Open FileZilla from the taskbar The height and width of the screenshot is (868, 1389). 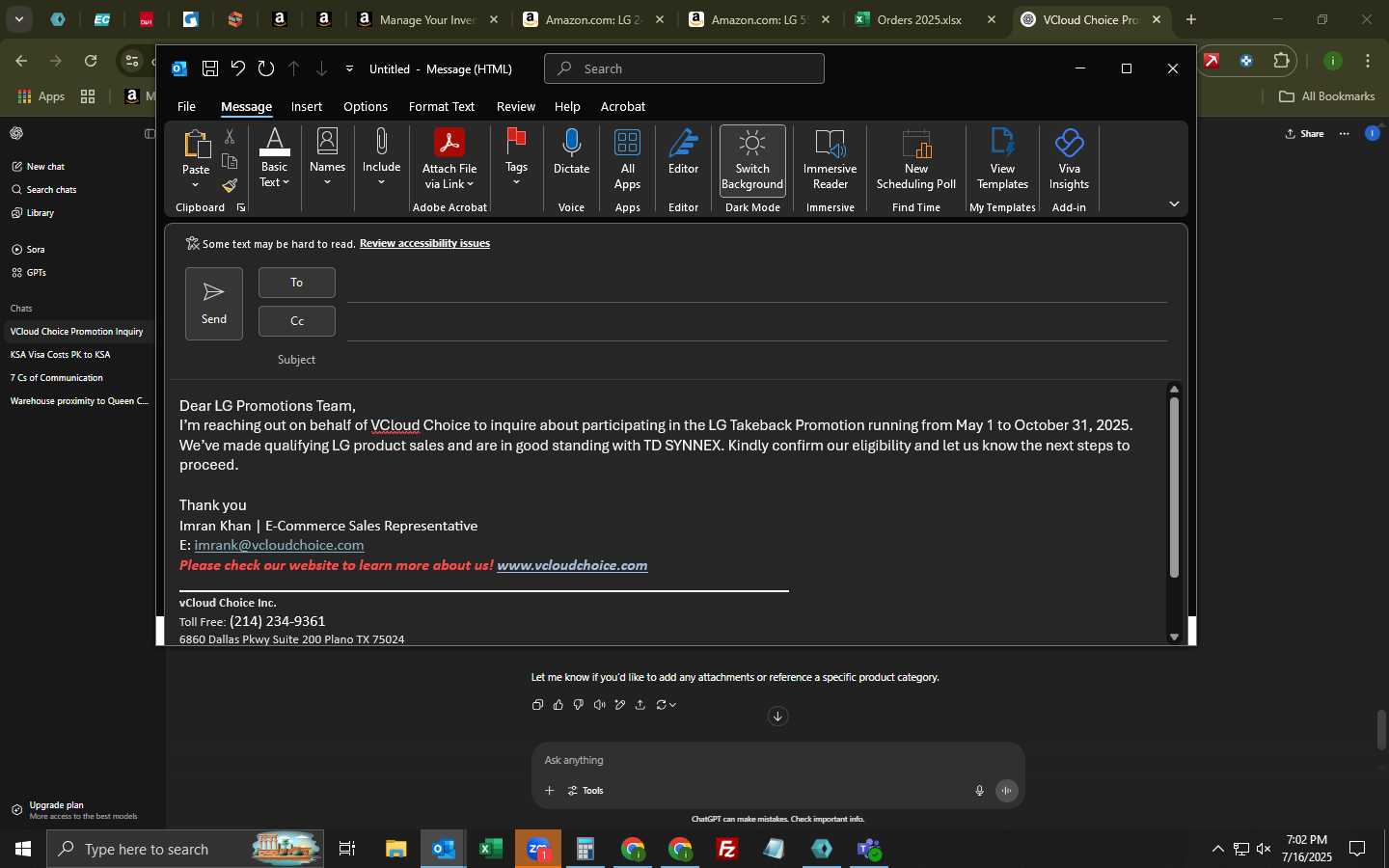tap(727, 849)
